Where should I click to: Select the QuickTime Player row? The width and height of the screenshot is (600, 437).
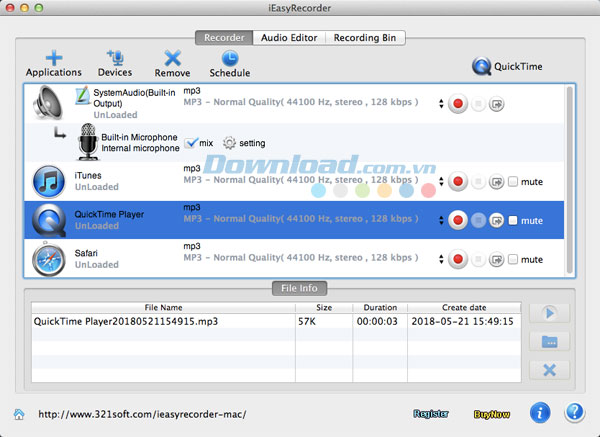point(294,220)
